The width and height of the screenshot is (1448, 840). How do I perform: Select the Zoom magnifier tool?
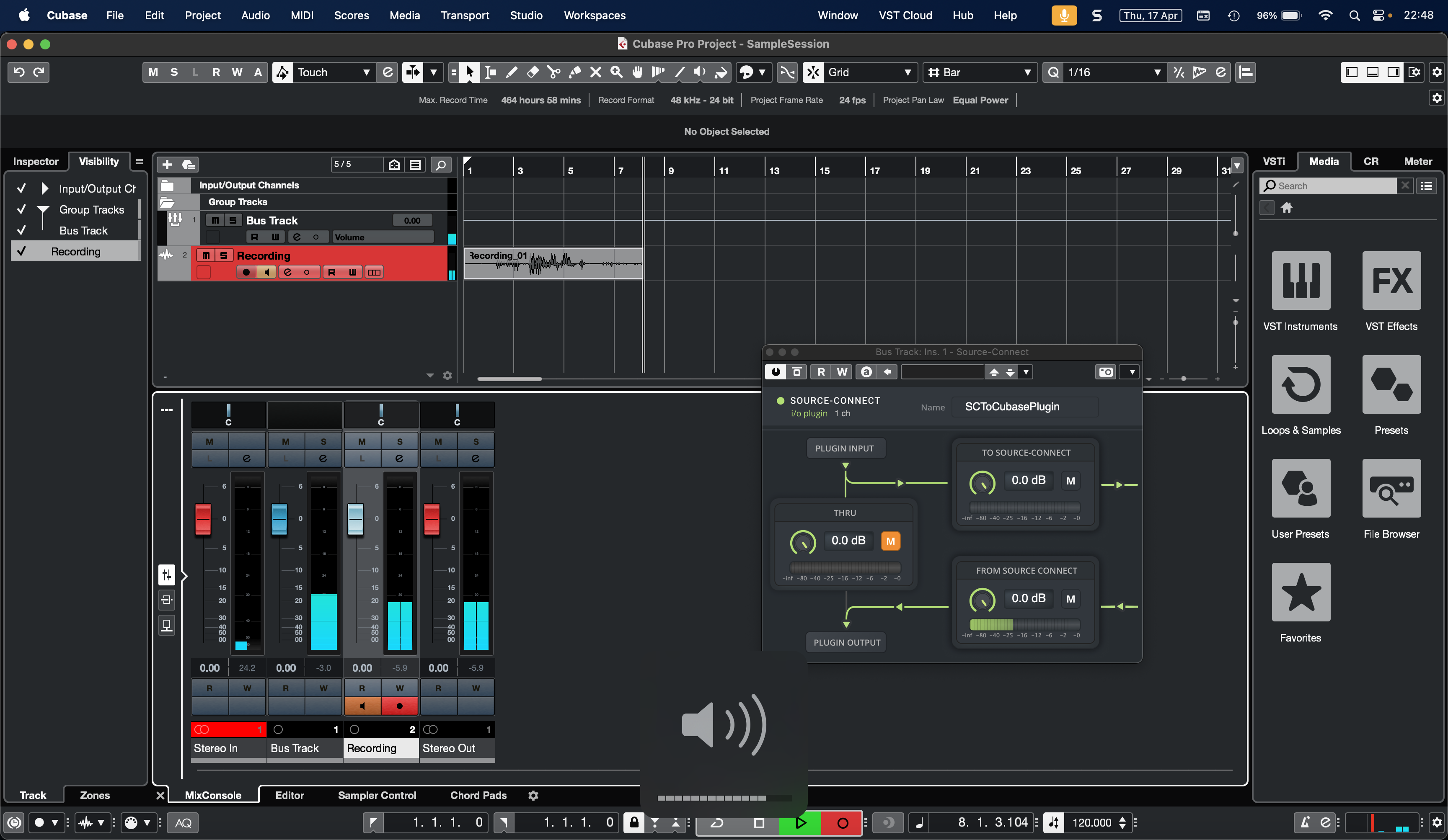(x=617, y=72)
